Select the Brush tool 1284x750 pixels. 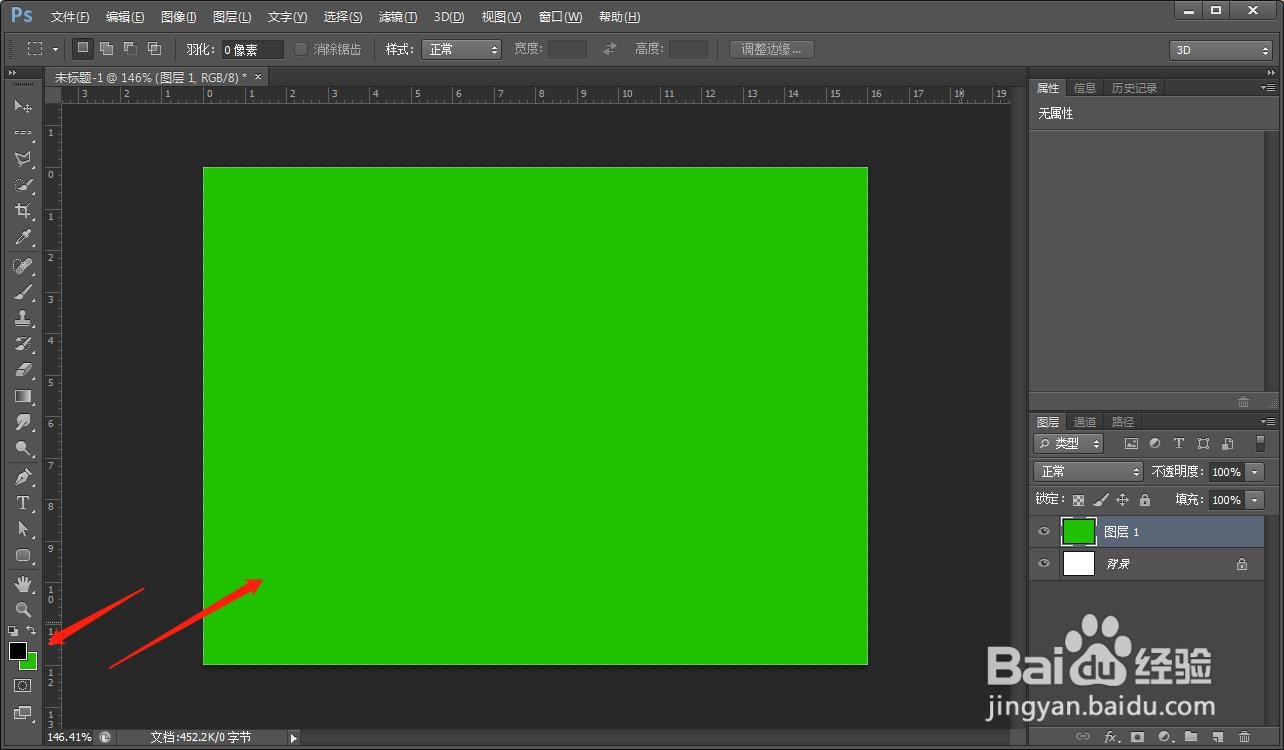[23, 292]
